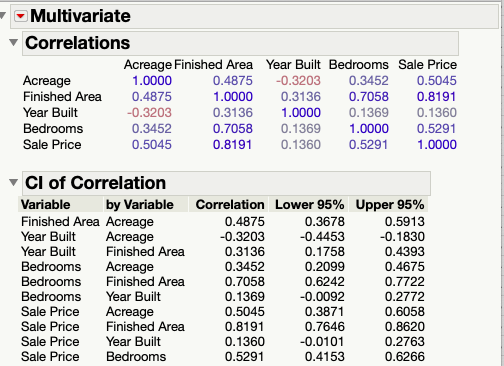Click the Bedrooms column header in Correlations matrix
Image resolution: width=504 pixels, height=366 pixels.
(x=359, y=65)
